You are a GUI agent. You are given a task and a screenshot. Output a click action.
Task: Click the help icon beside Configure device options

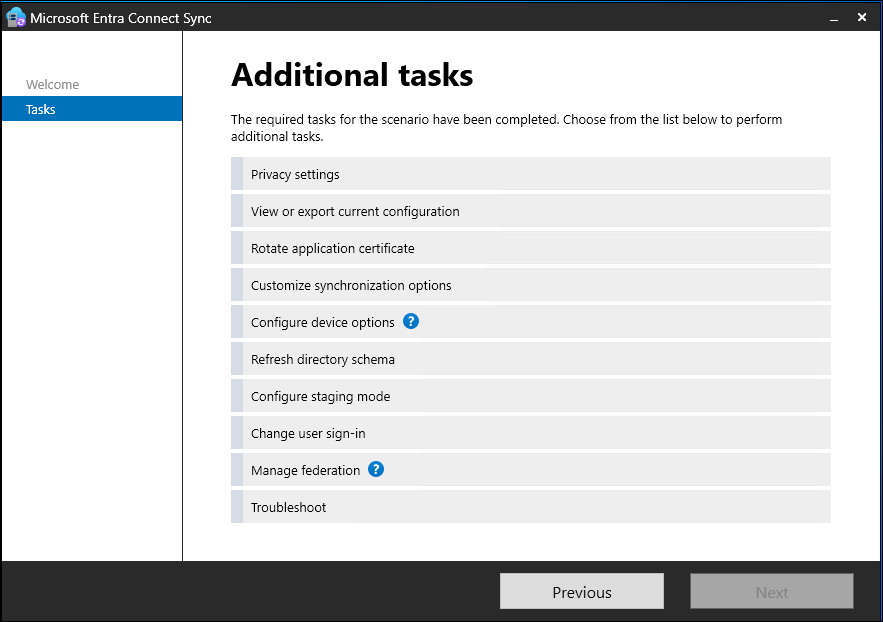click(410, 322)
